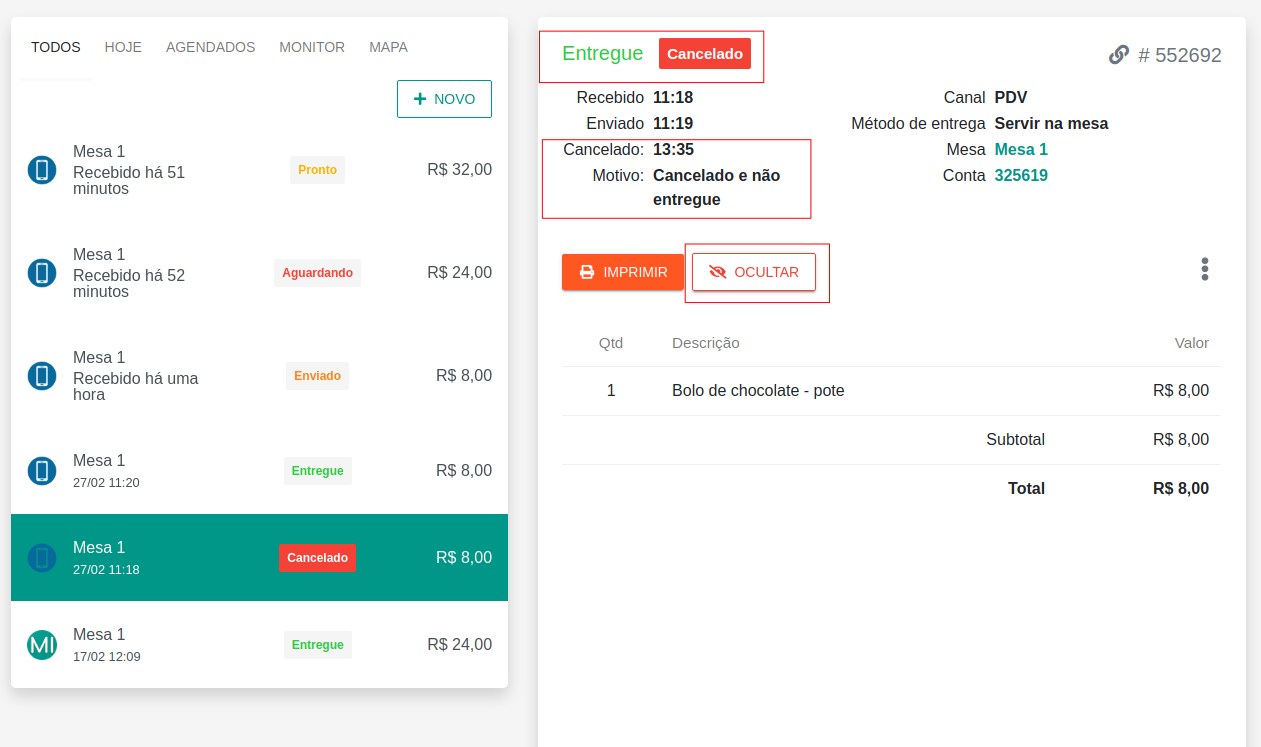Open the Mesa 1 table link
This screenshot has width=1261, height=747.
(x=1021, y=150)
